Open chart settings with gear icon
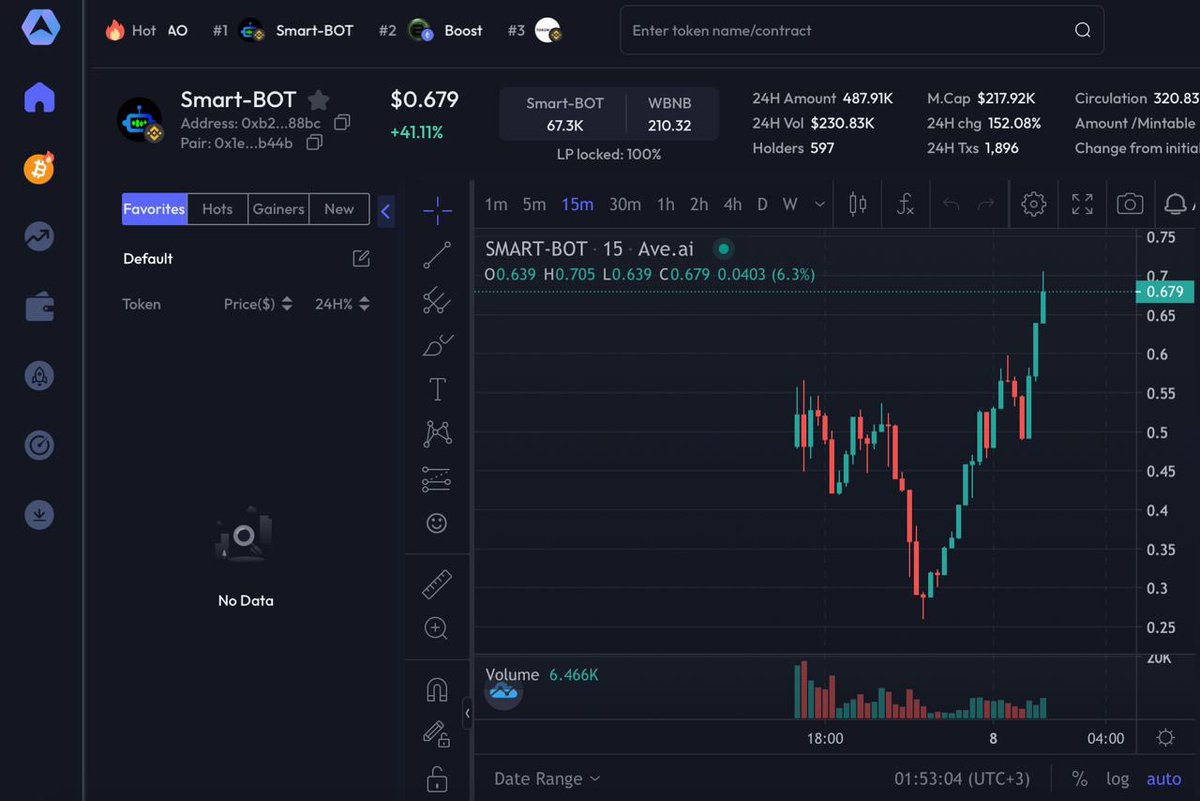 [x=1033, y=203]
